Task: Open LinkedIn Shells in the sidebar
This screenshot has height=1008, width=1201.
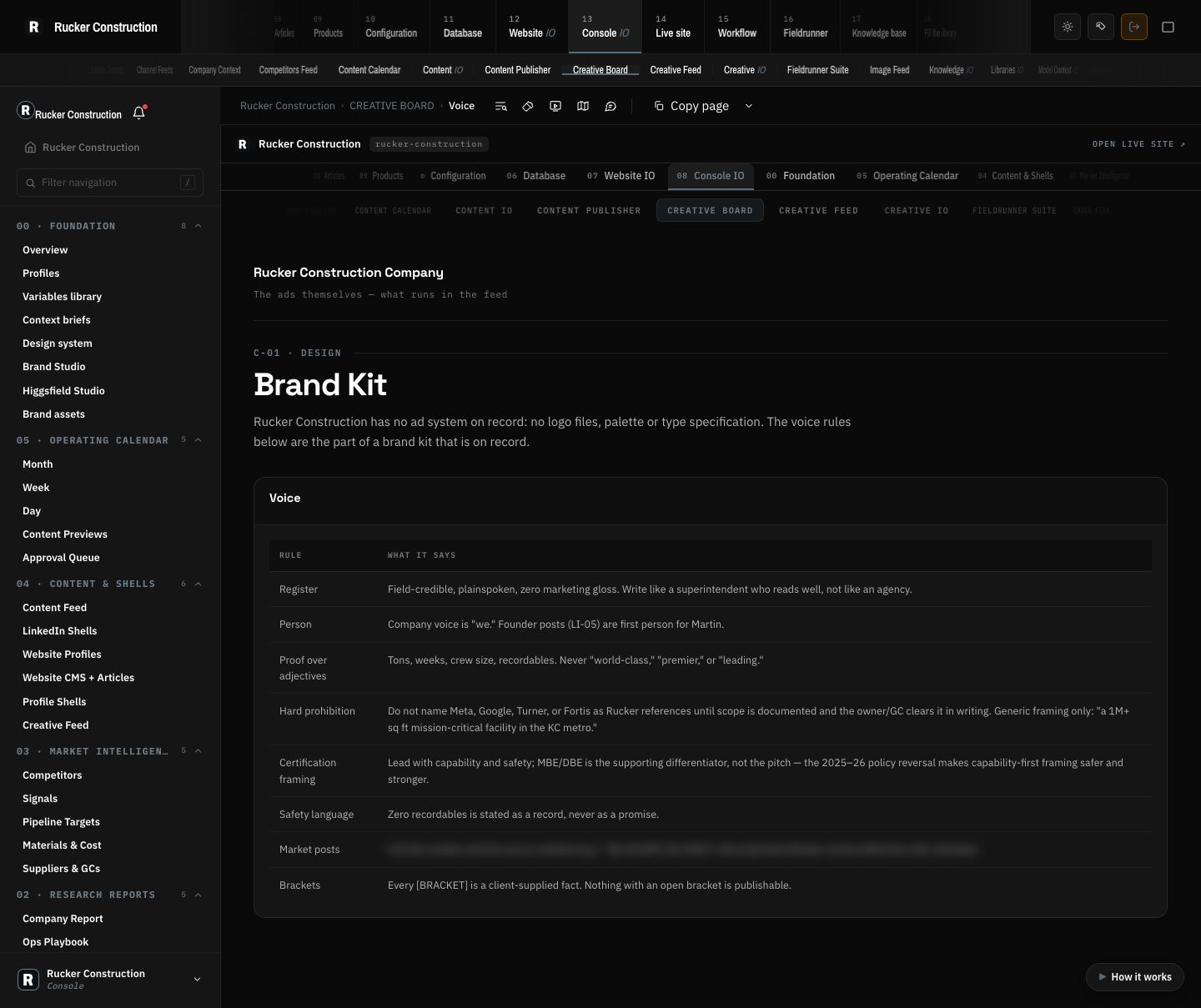Action: click(x=60, y=631)
